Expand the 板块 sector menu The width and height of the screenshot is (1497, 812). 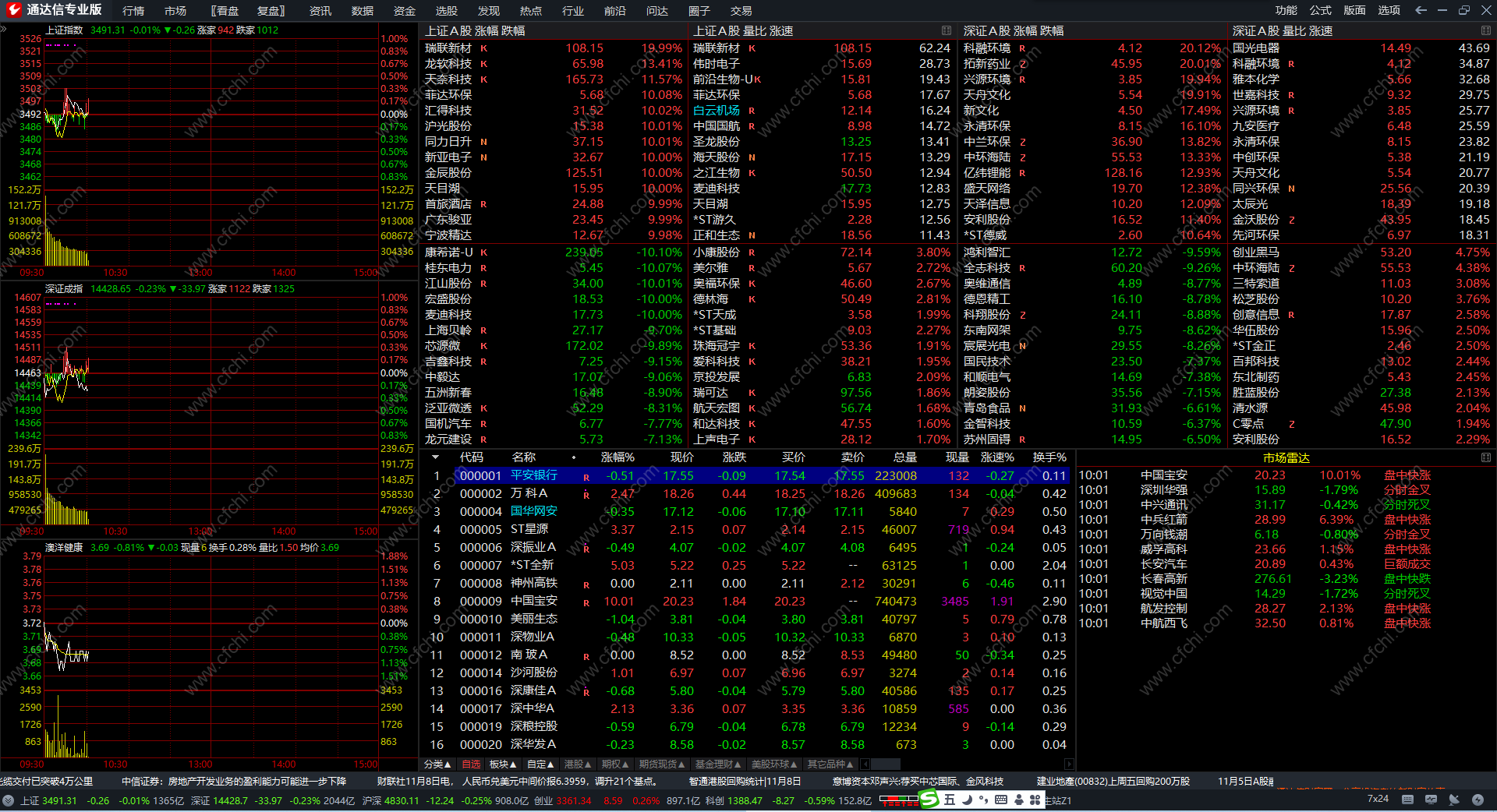pos(503,764)
